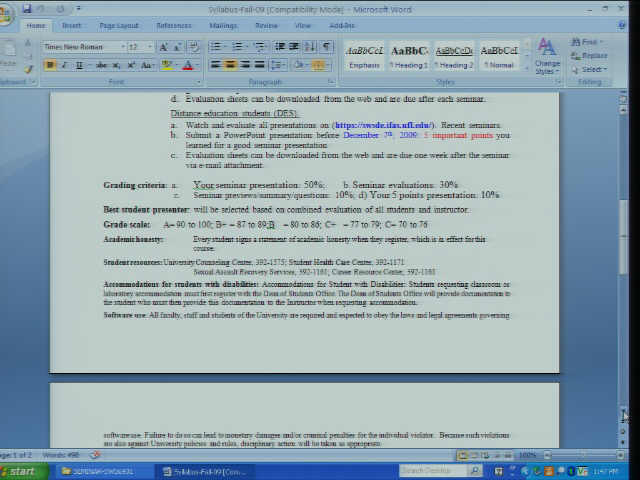Click the Grow Font icon
Image resolution: width=640 pixels, height=480 pixels.
coord(163,47)
